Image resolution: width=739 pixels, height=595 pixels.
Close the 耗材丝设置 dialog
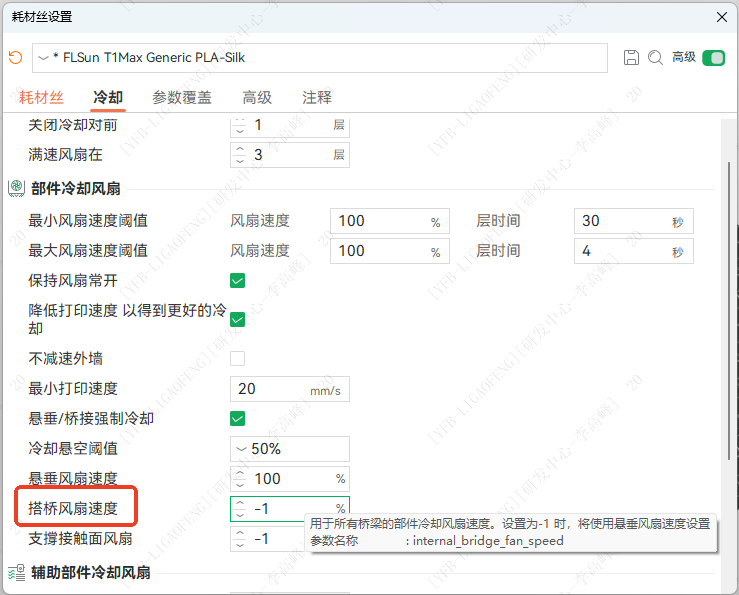(722, 17)
